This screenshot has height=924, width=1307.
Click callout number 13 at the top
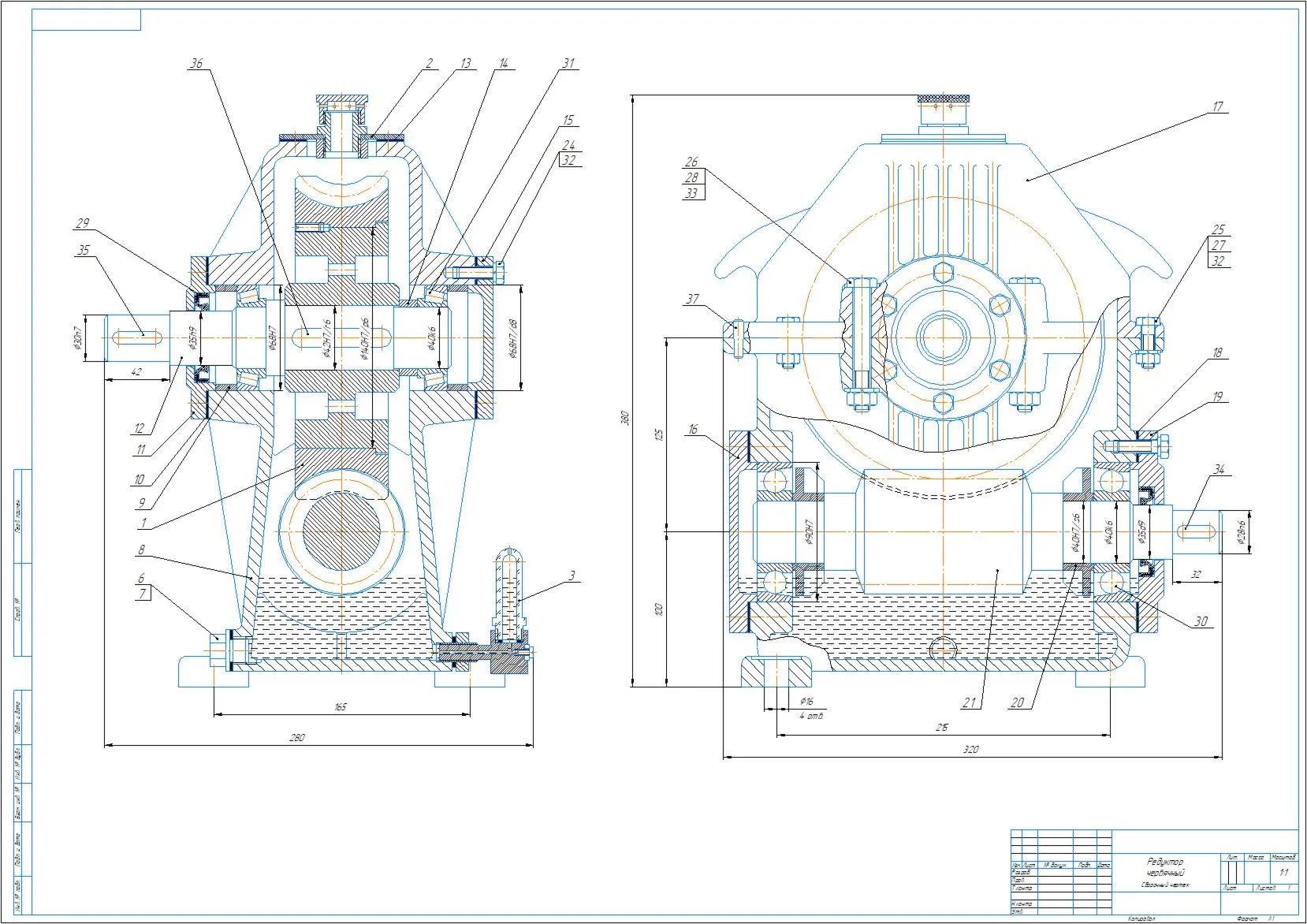(465, 63)
